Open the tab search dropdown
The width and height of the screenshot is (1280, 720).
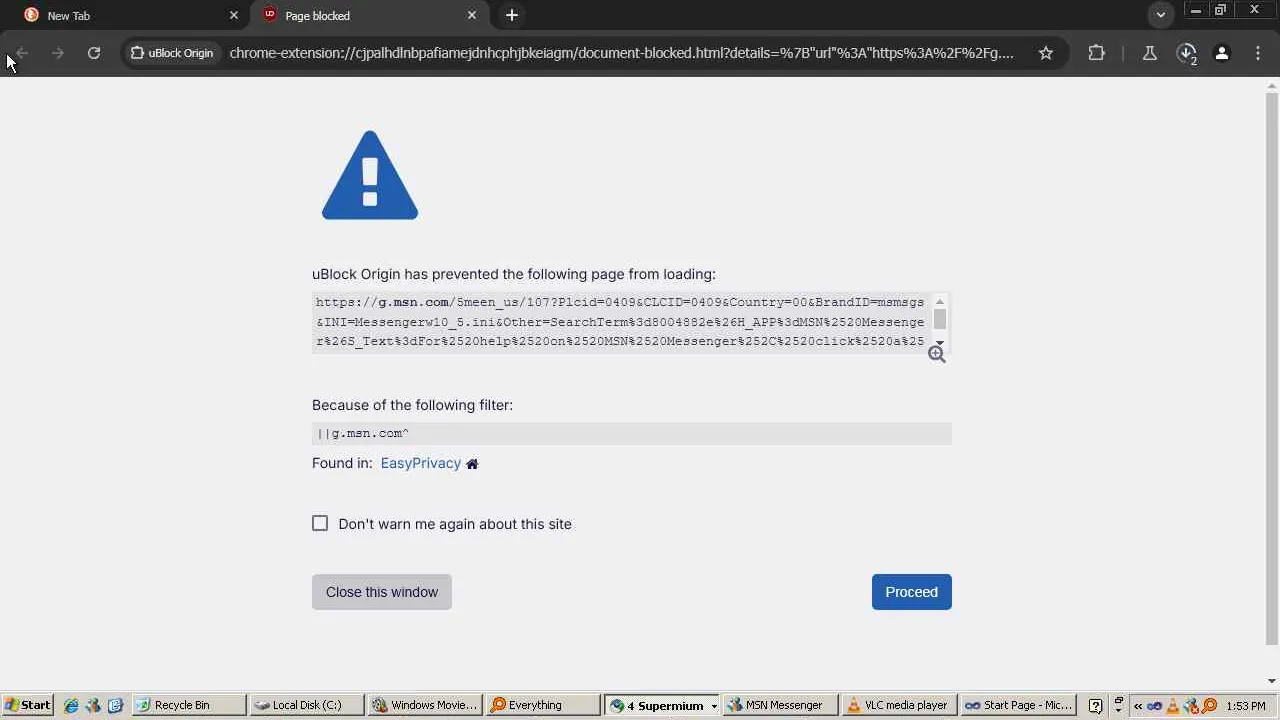[x=1161, y=15]
